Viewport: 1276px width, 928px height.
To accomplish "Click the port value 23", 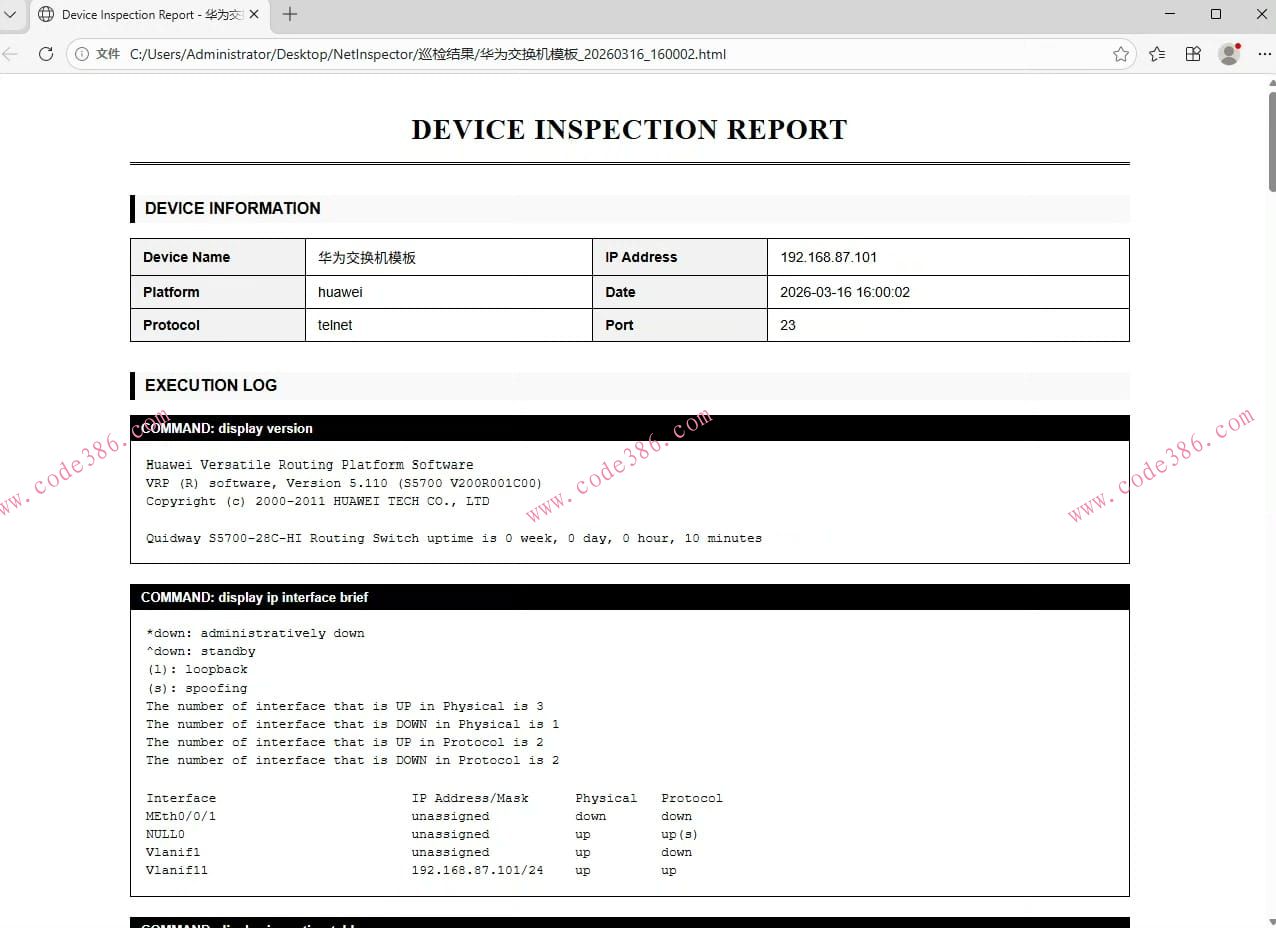I will [x=788, y=325].
